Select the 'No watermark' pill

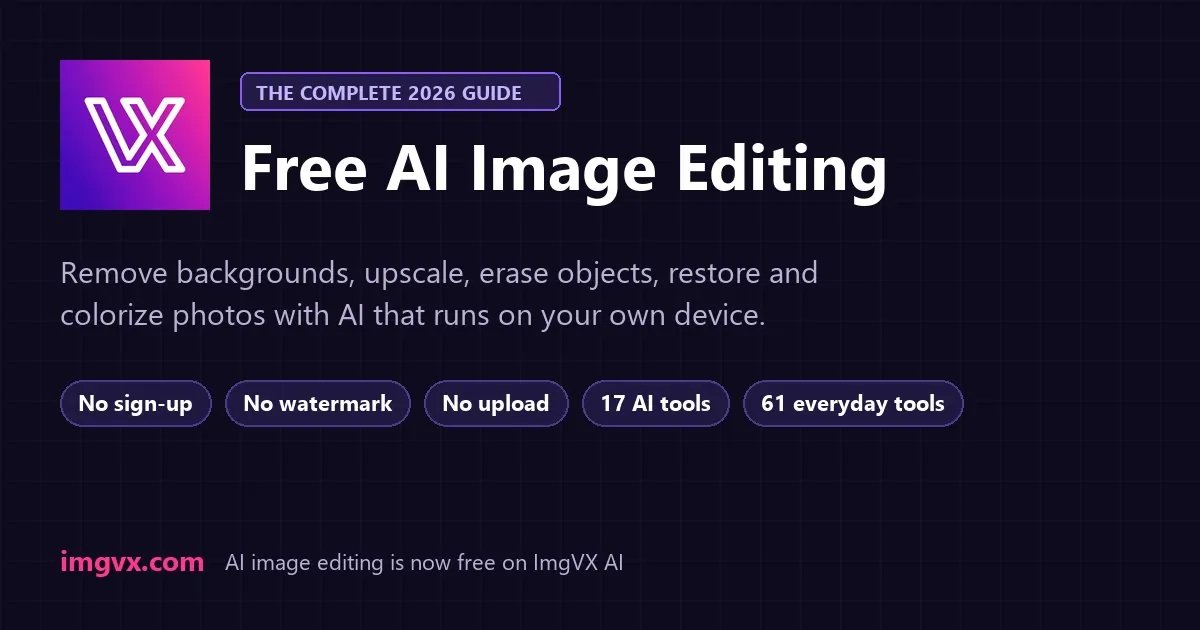[318, 404]
